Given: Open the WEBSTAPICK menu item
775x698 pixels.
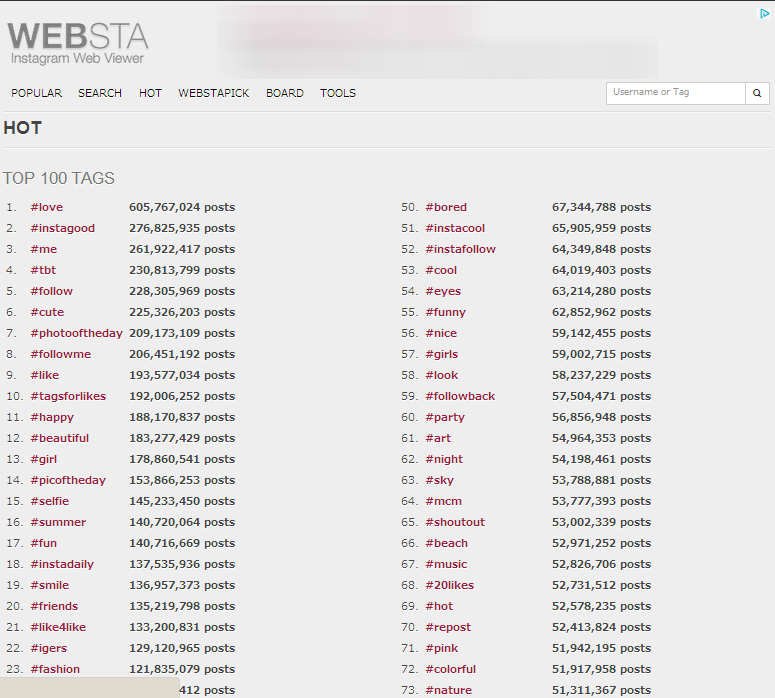Looking at the screenshot, I should pos(213,93).
